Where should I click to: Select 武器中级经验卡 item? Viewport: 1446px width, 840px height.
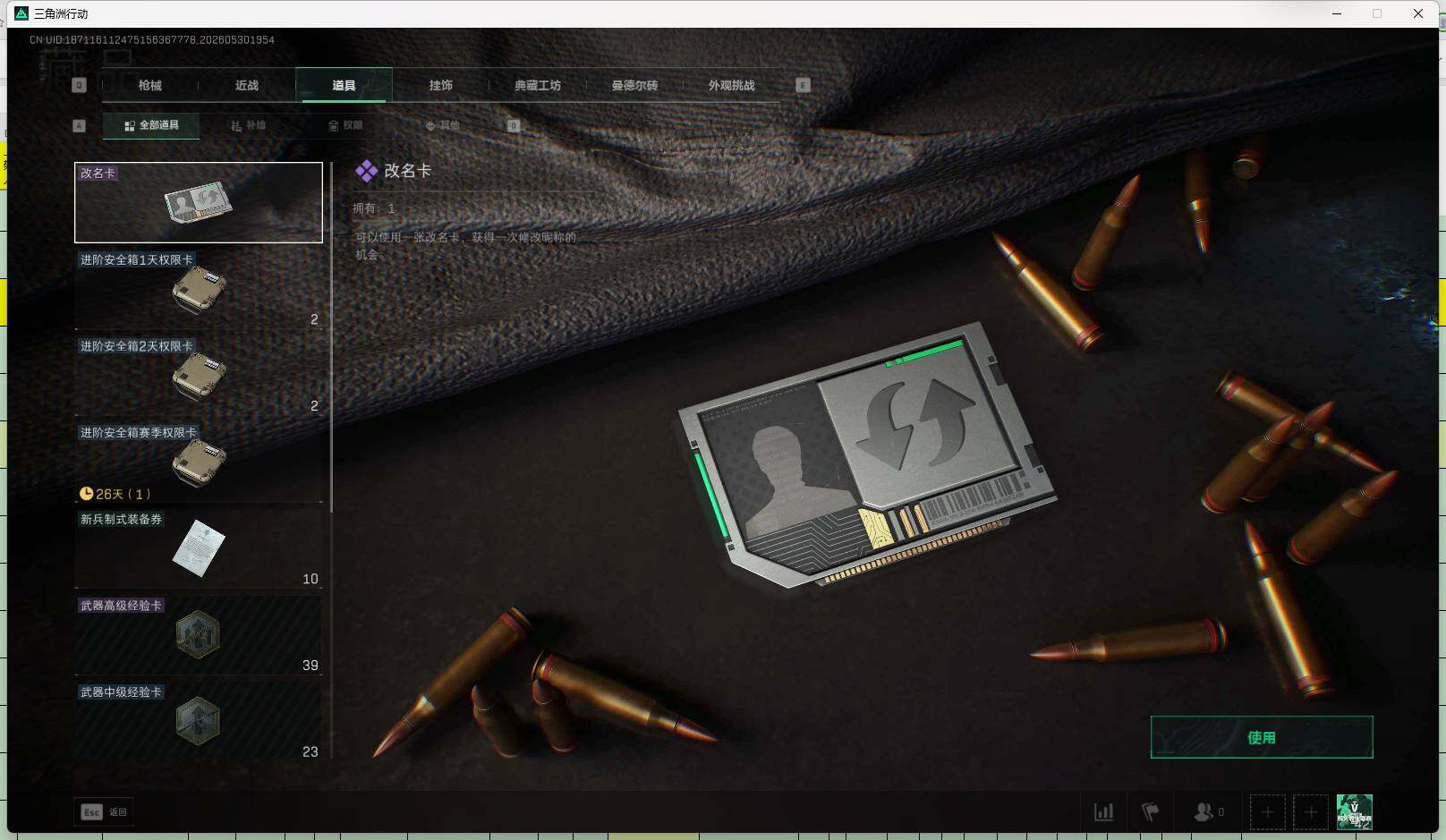point(199,722)
